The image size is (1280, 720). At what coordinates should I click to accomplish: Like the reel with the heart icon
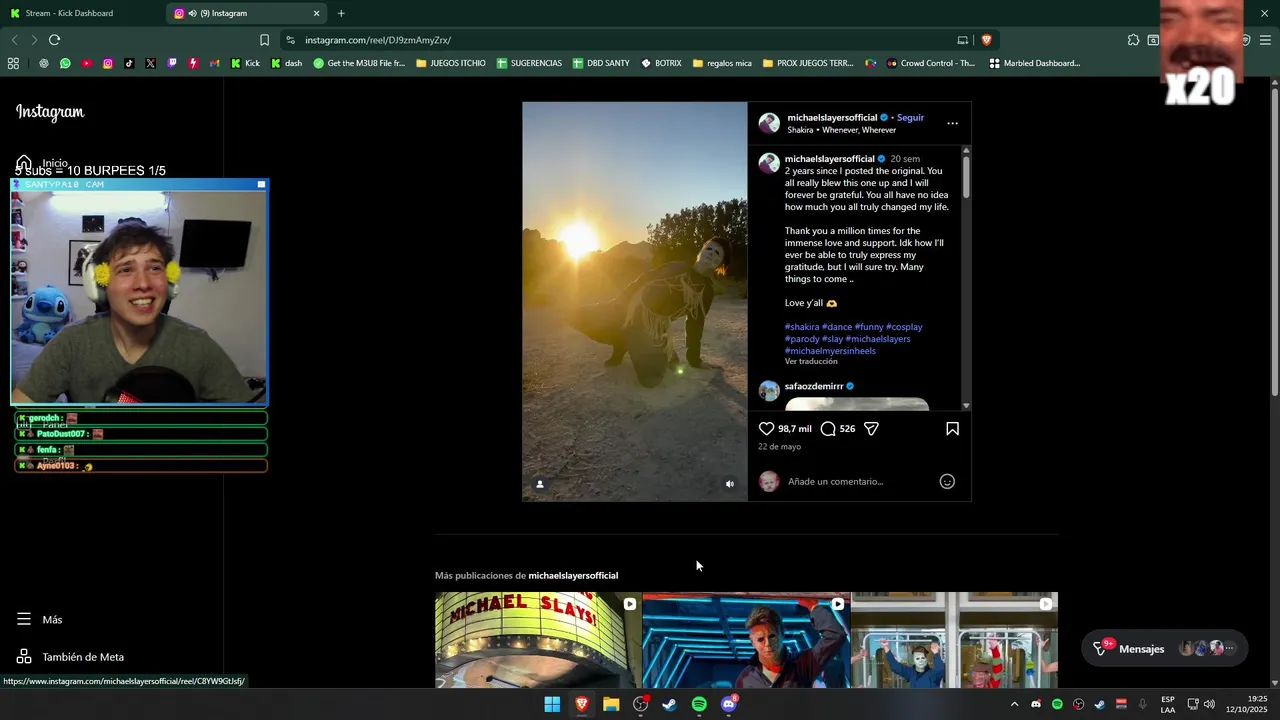click(767, 429)
